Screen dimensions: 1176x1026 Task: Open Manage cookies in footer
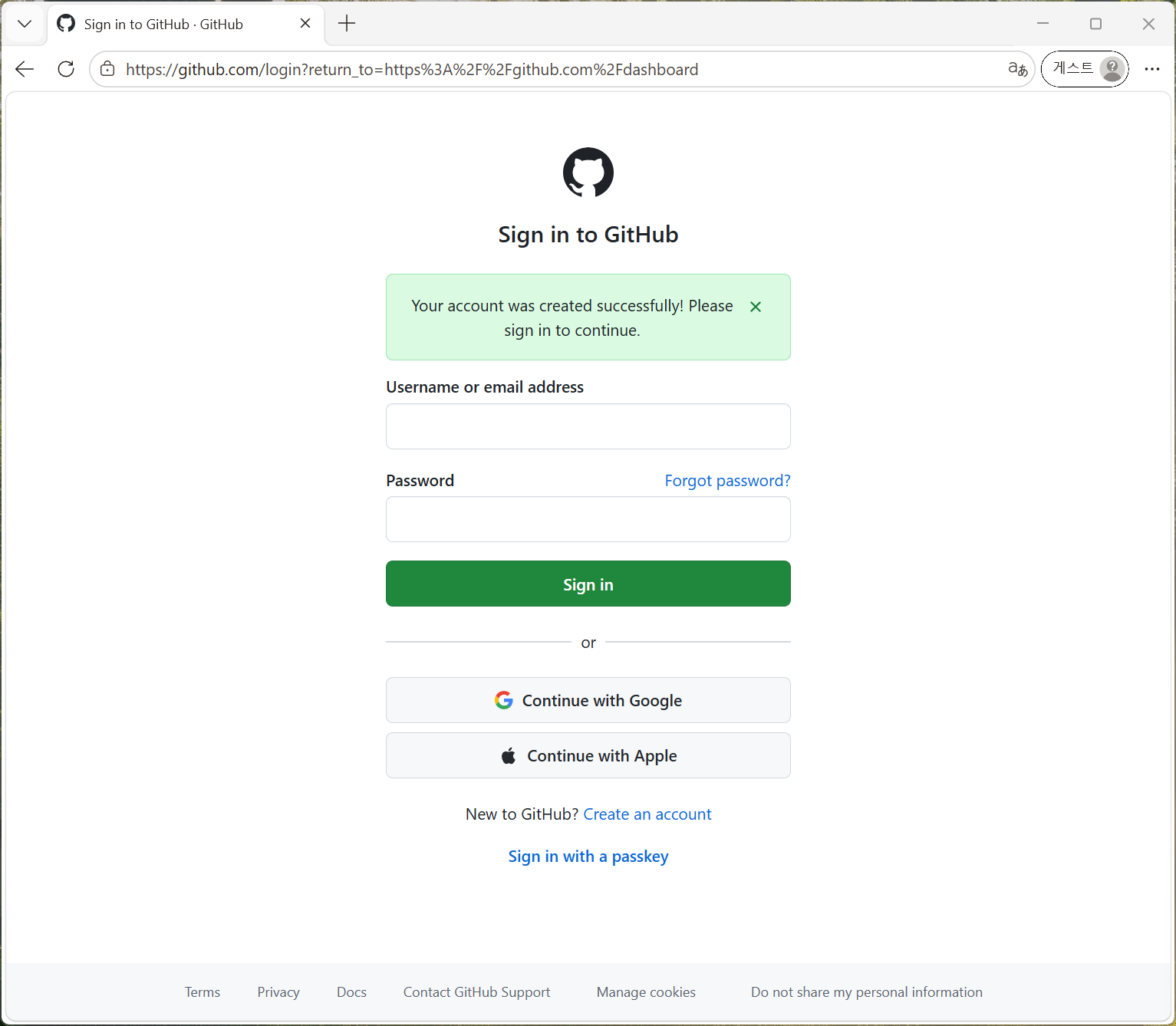point(646,992)
